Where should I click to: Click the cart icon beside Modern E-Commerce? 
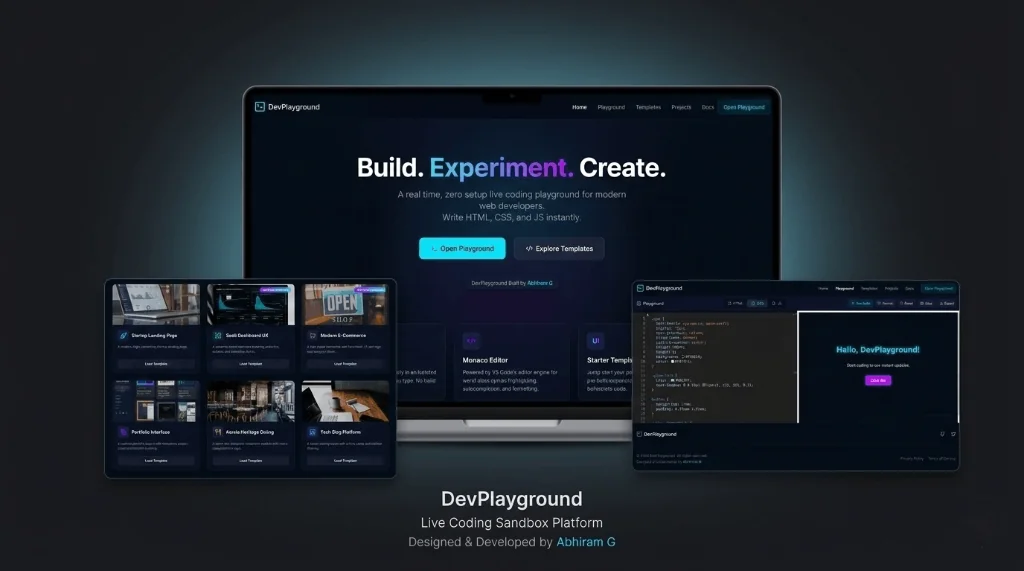[x=313, y=335]
